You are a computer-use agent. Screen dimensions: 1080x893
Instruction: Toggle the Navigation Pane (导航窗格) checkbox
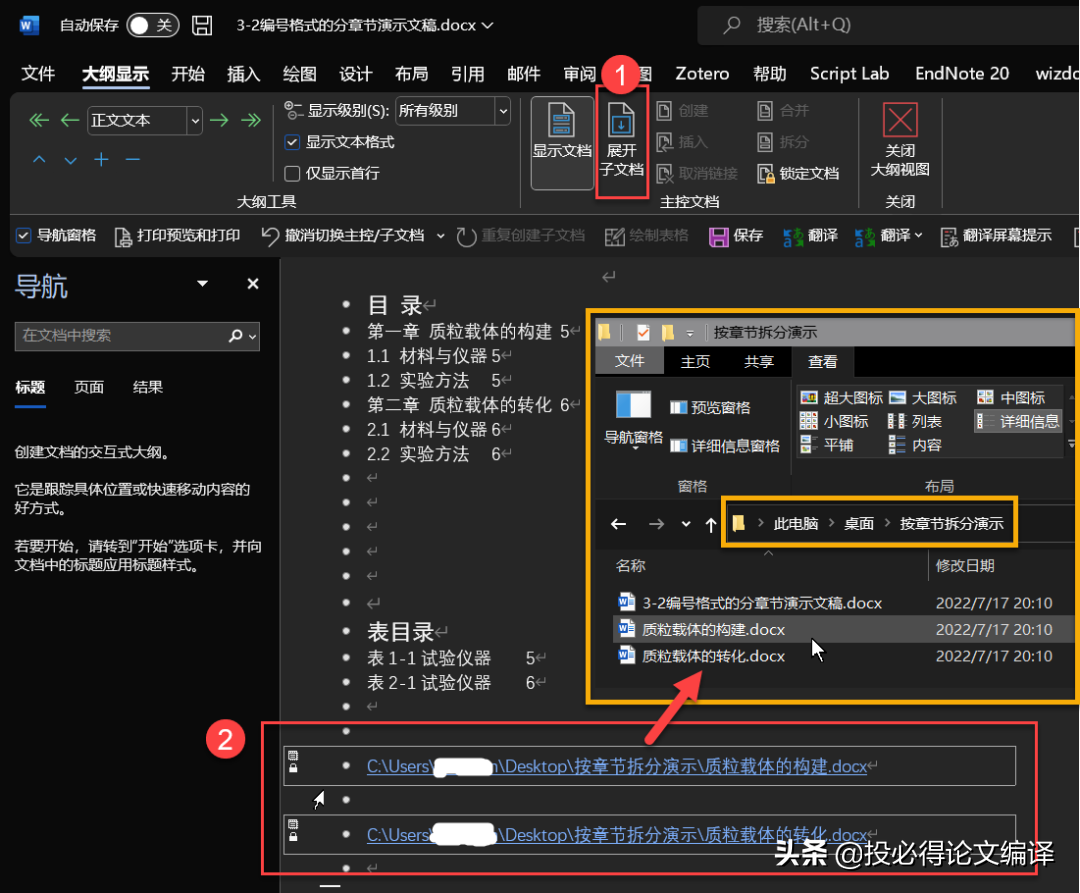pyautogui.click(x=24, y=236)
